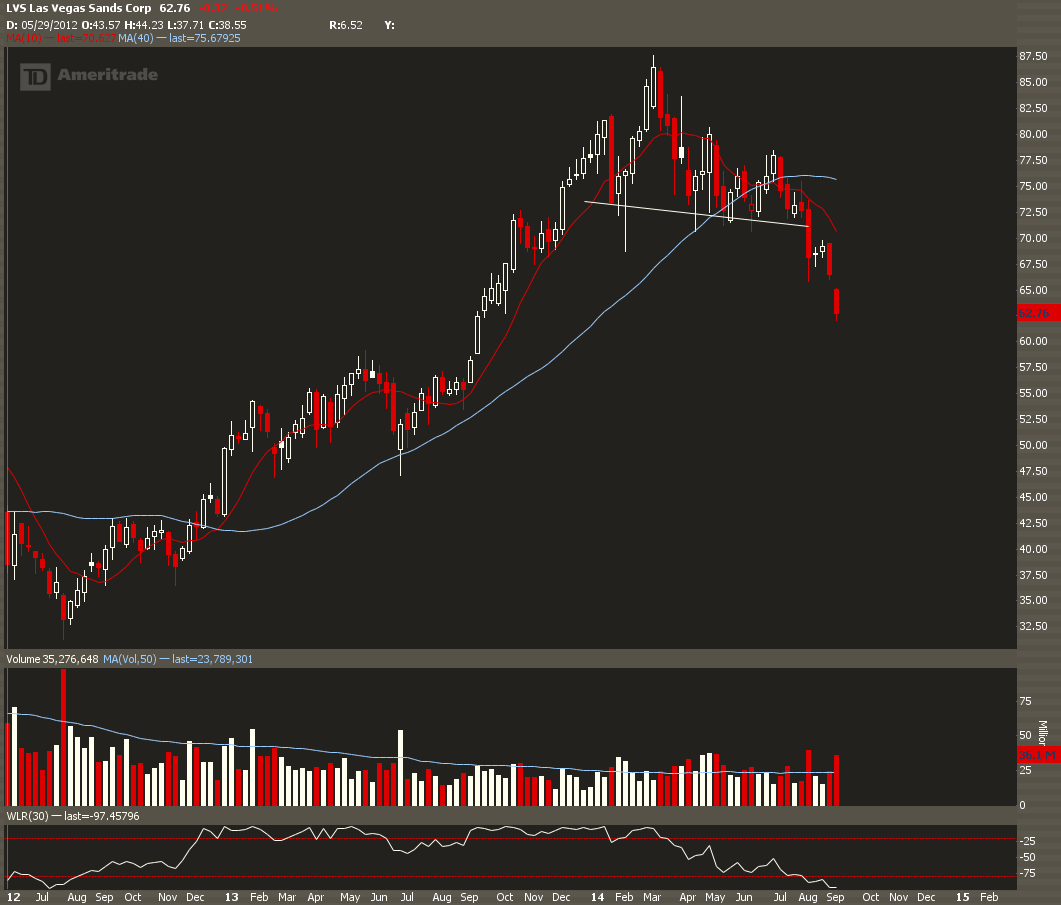Click the 70.00 price axis label
This screenshot has width=1061, height=905.
pos(1033,238)
